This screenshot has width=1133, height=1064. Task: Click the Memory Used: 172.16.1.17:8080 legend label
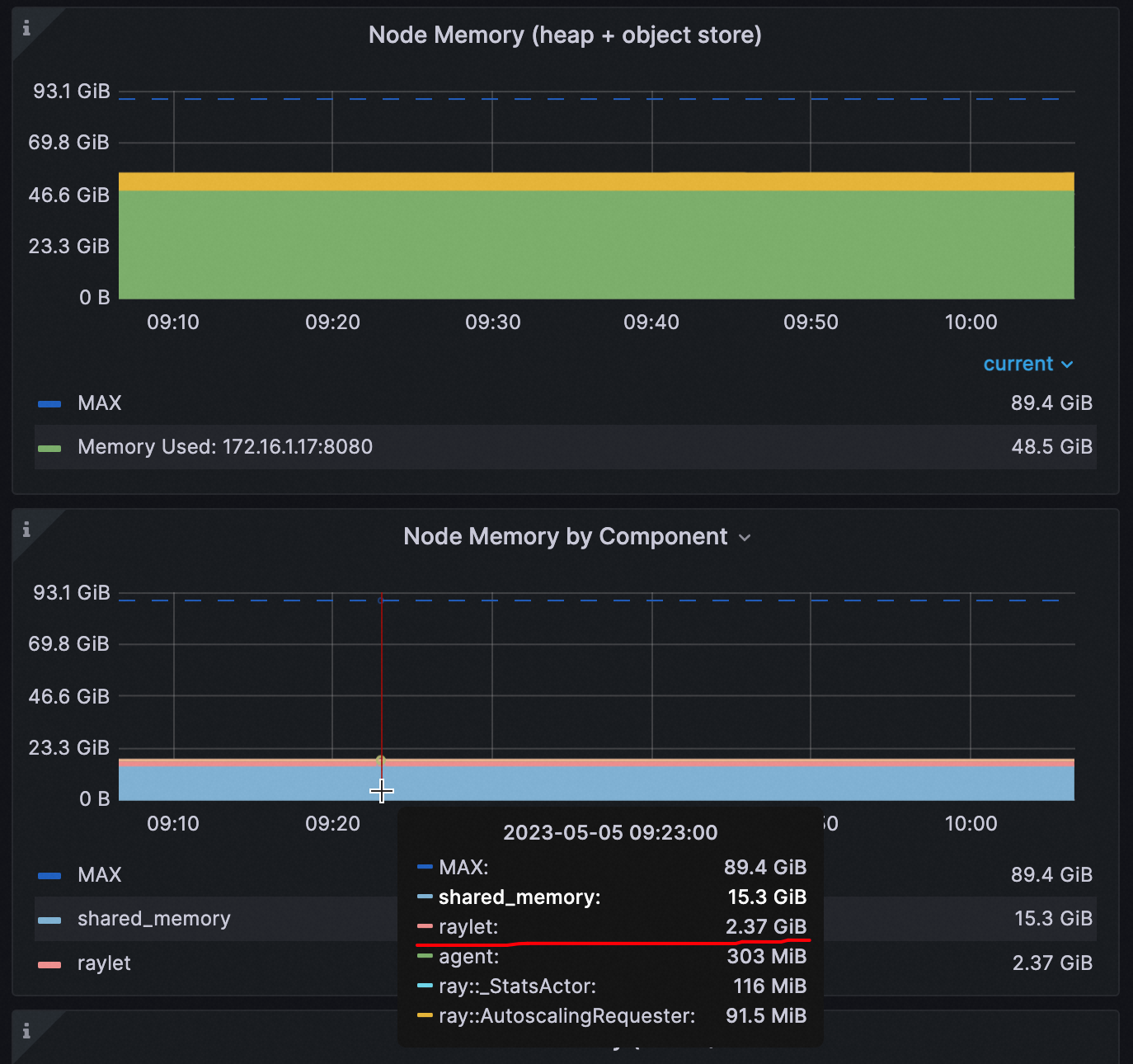[x=224, y=447]
